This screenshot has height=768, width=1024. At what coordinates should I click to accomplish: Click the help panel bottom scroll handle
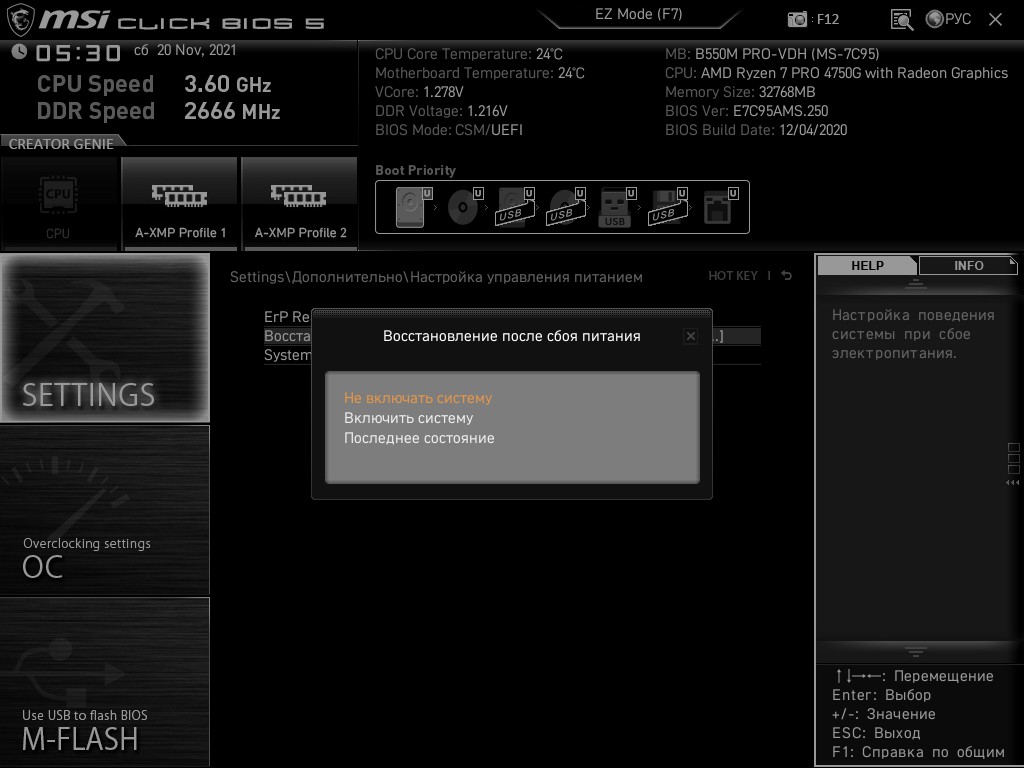click(x=916, y=651)
